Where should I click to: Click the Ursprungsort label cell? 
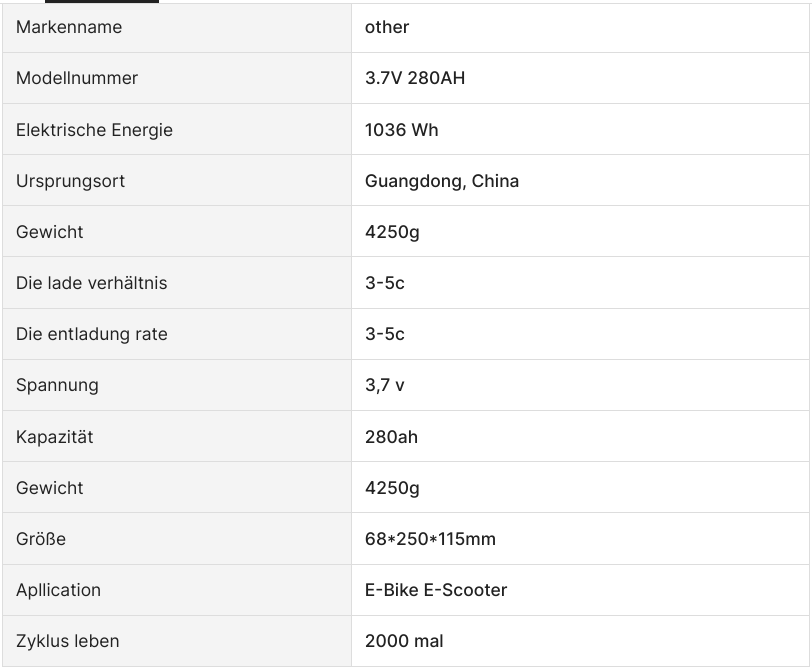tap(70, 181)
